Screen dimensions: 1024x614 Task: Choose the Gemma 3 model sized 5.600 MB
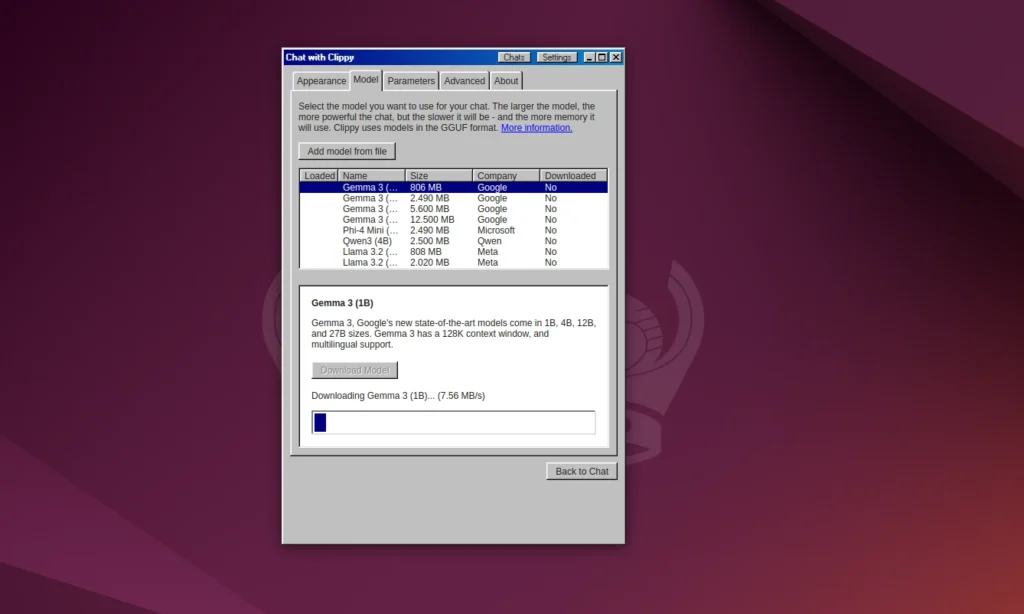[453, 209]
